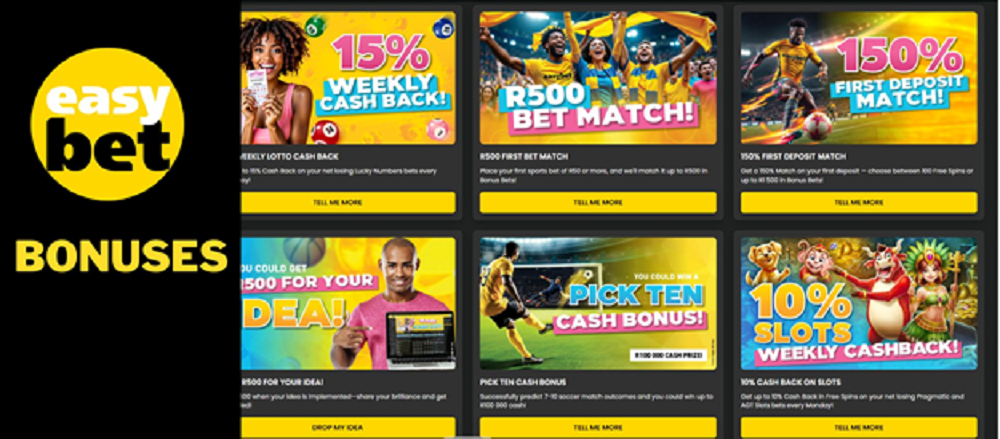Viewport: 1000px width, 439px height.
Task: Click the R100 000 Cash Prize label
Action: 667,355
